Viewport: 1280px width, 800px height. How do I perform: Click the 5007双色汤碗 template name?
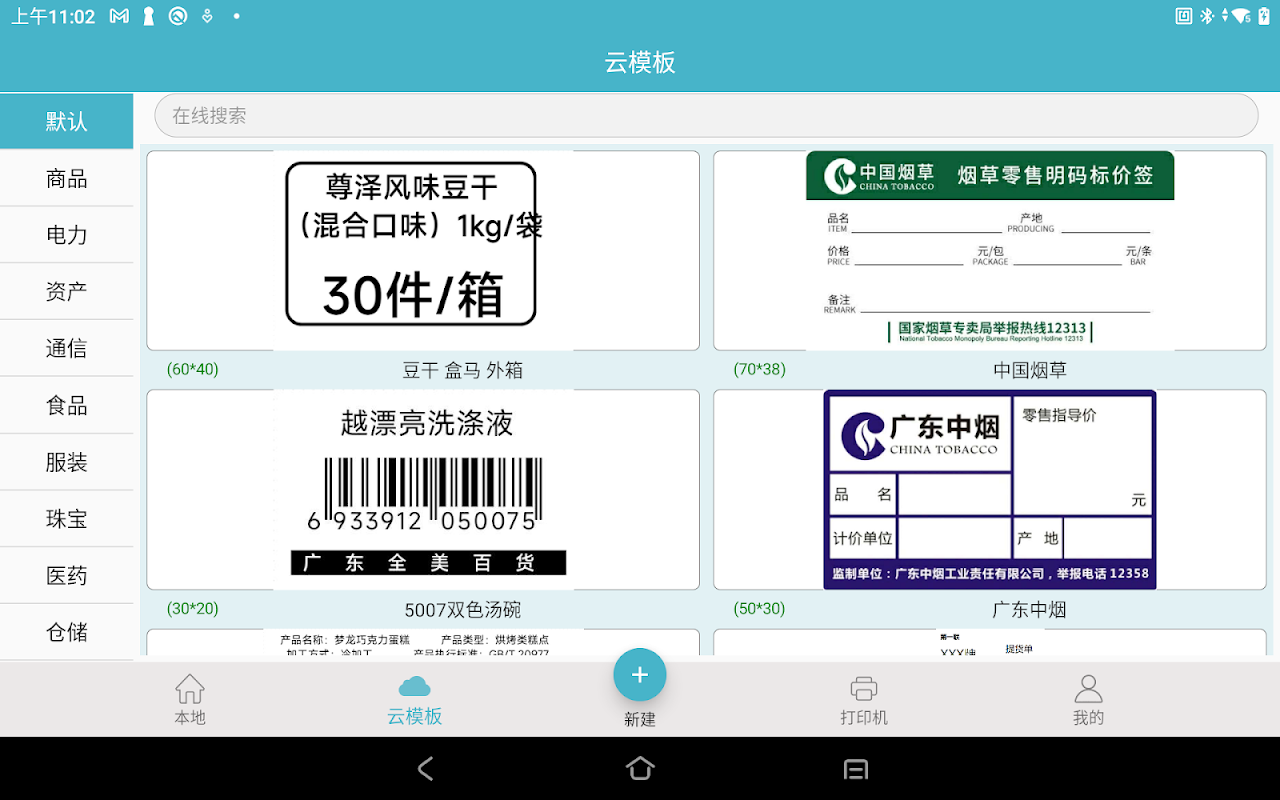(x=463, y=610)
